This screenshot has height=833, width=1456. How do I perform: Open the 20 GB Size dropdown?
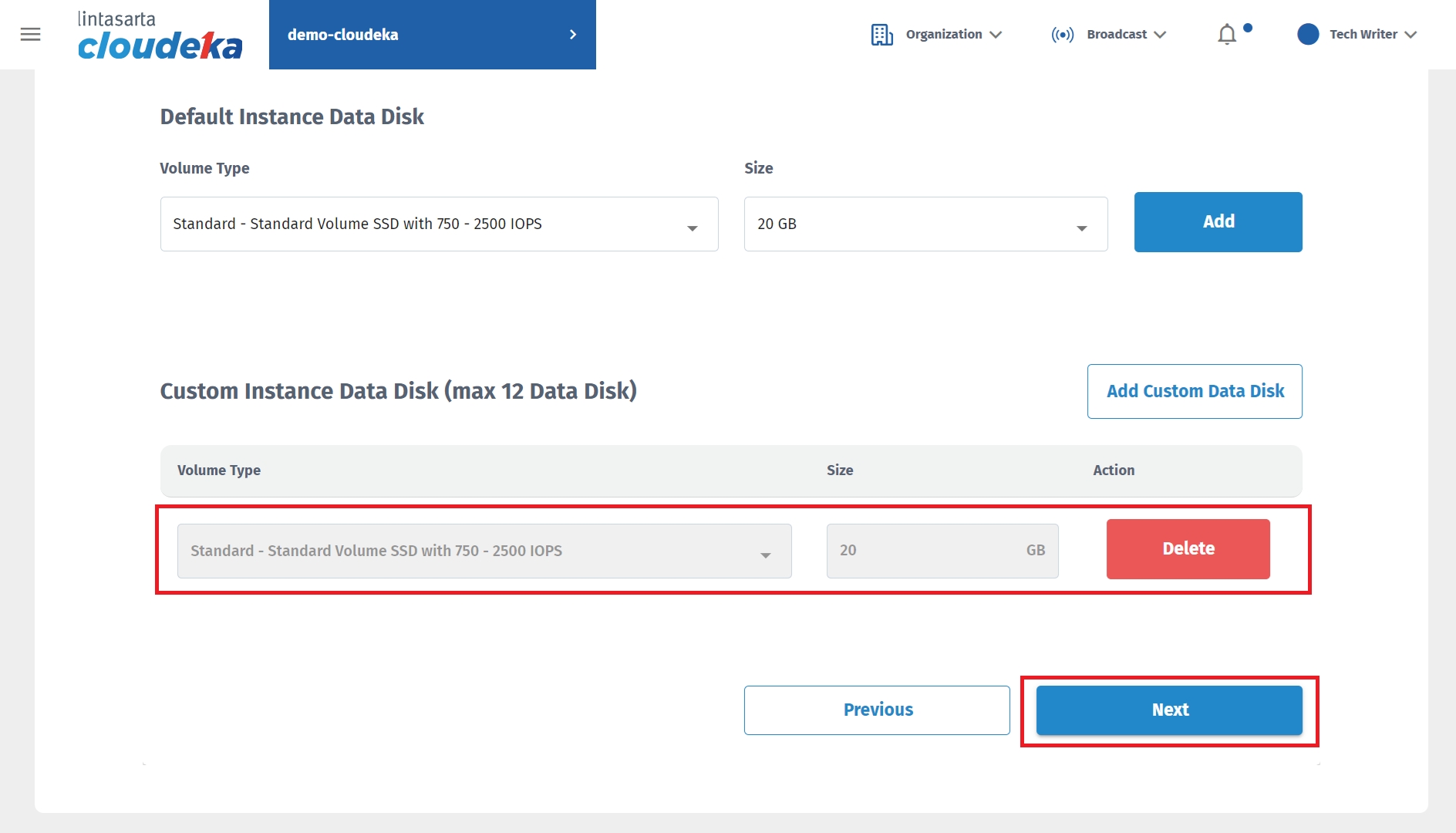pos(925,224)
